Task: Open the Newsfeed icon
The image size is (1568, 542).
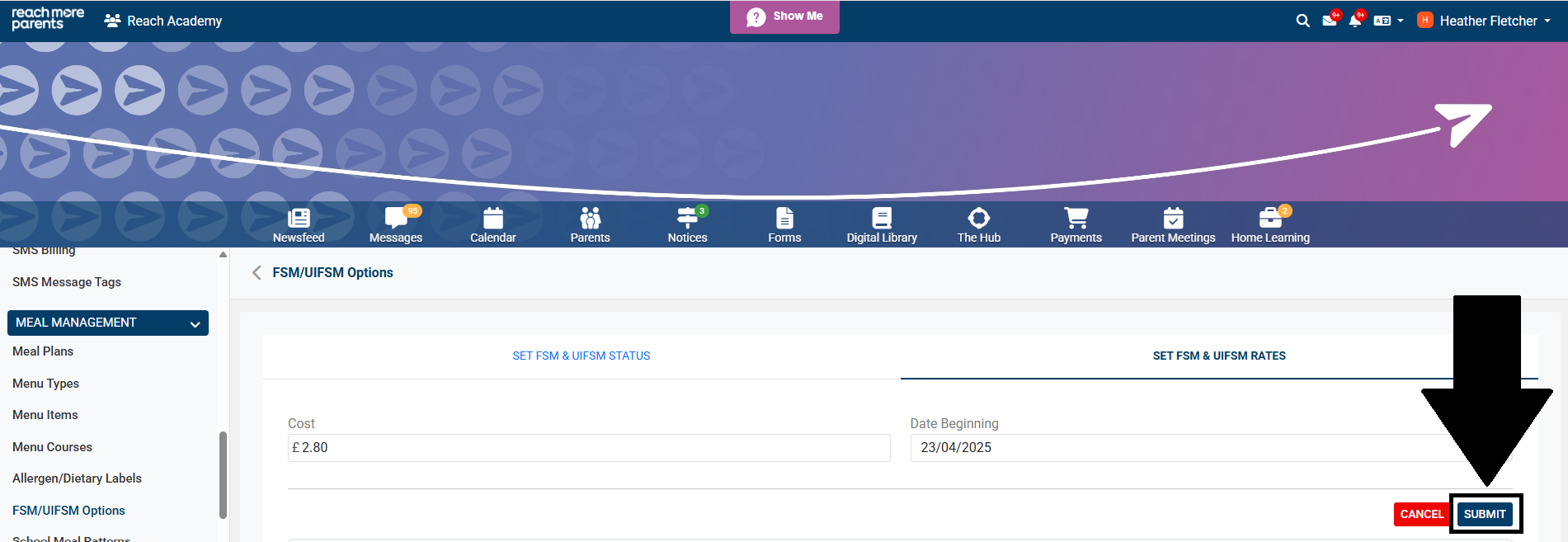Action: (299, 219)
